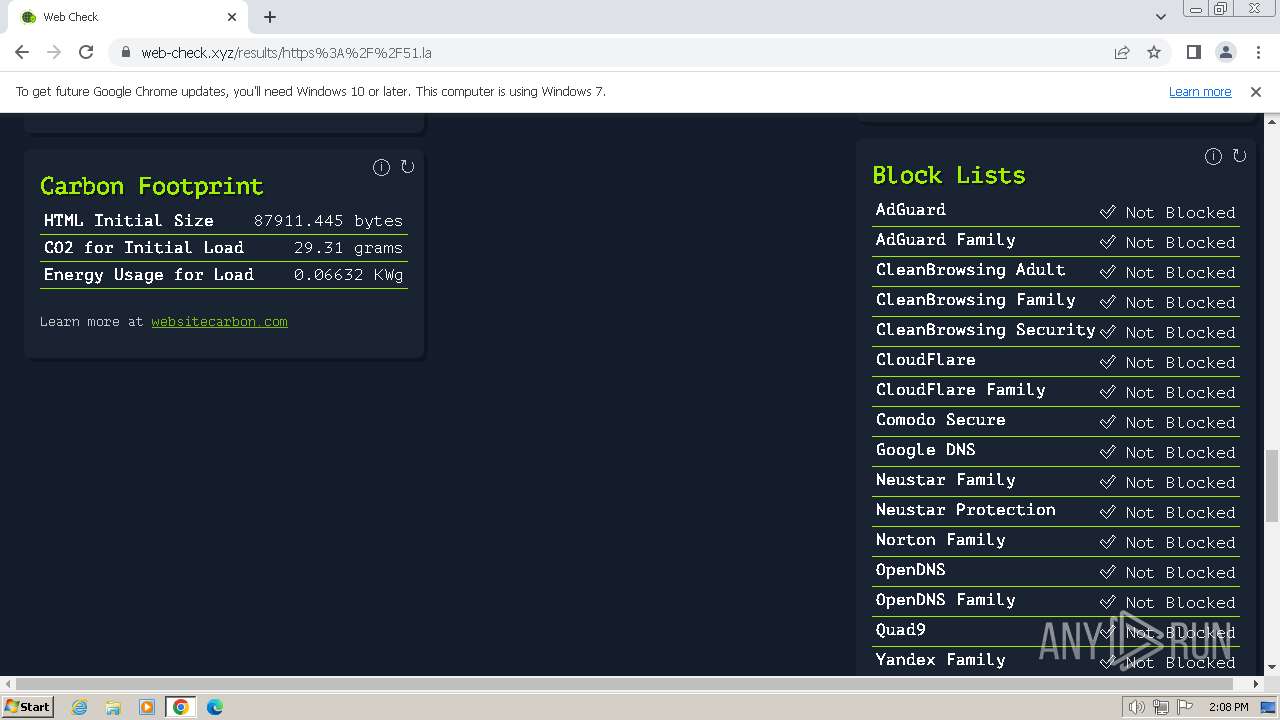Refresh the Block Lists card

[1239, 156]
